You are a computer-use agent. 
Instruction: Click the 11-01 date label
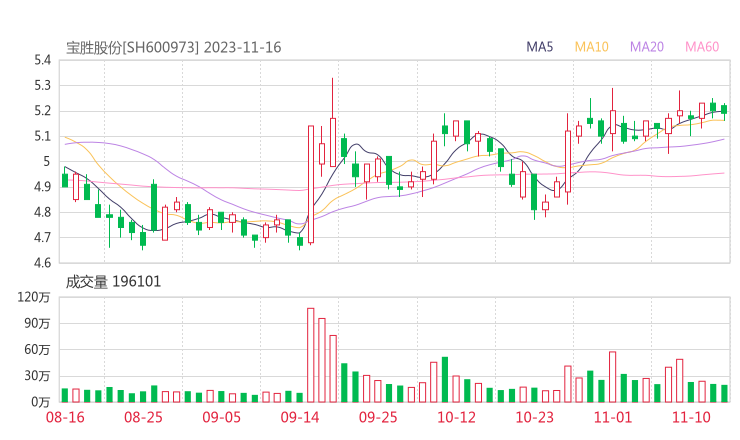(x=613, y=417)
